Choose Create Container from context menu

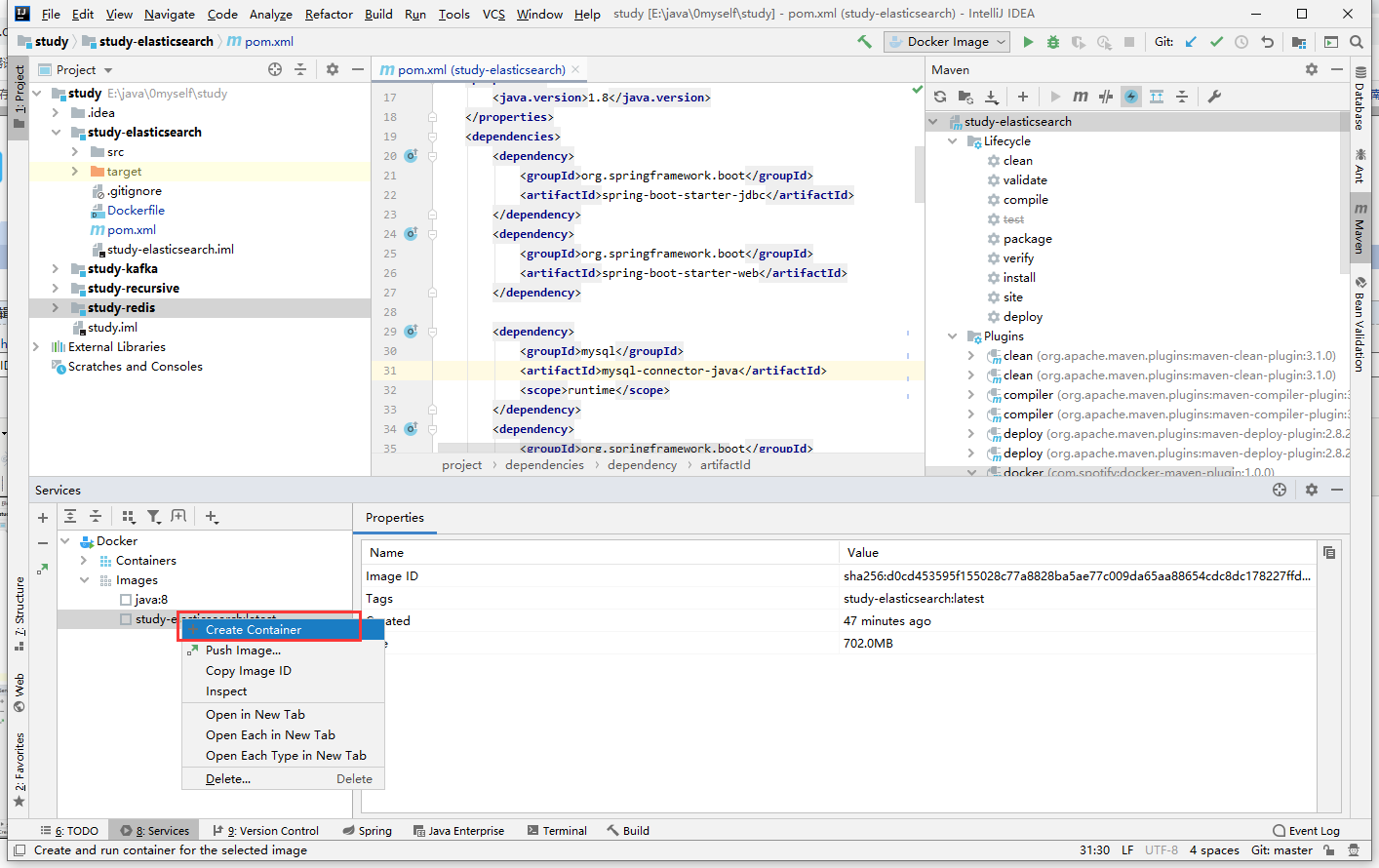point(254,630)
